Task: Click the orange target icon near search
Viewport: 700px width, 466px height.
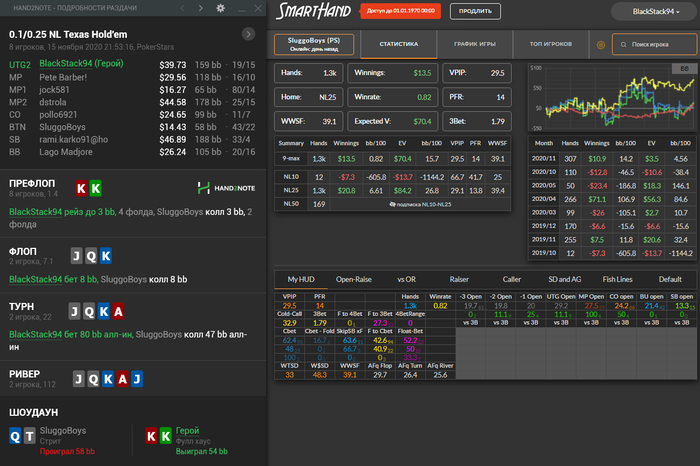Action: (601, 45)
